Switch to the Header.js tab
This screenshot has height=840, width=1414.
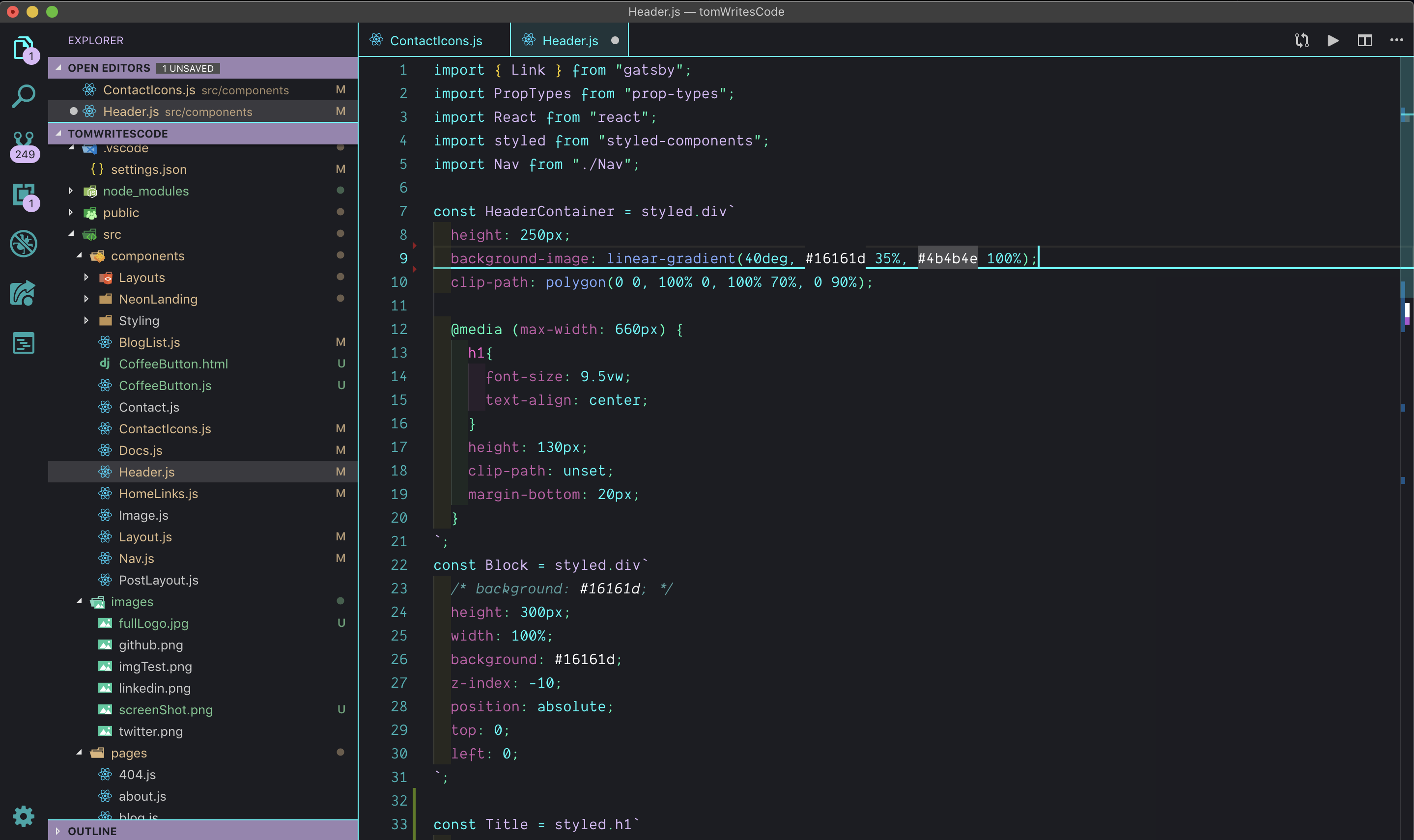click(569, 40)
